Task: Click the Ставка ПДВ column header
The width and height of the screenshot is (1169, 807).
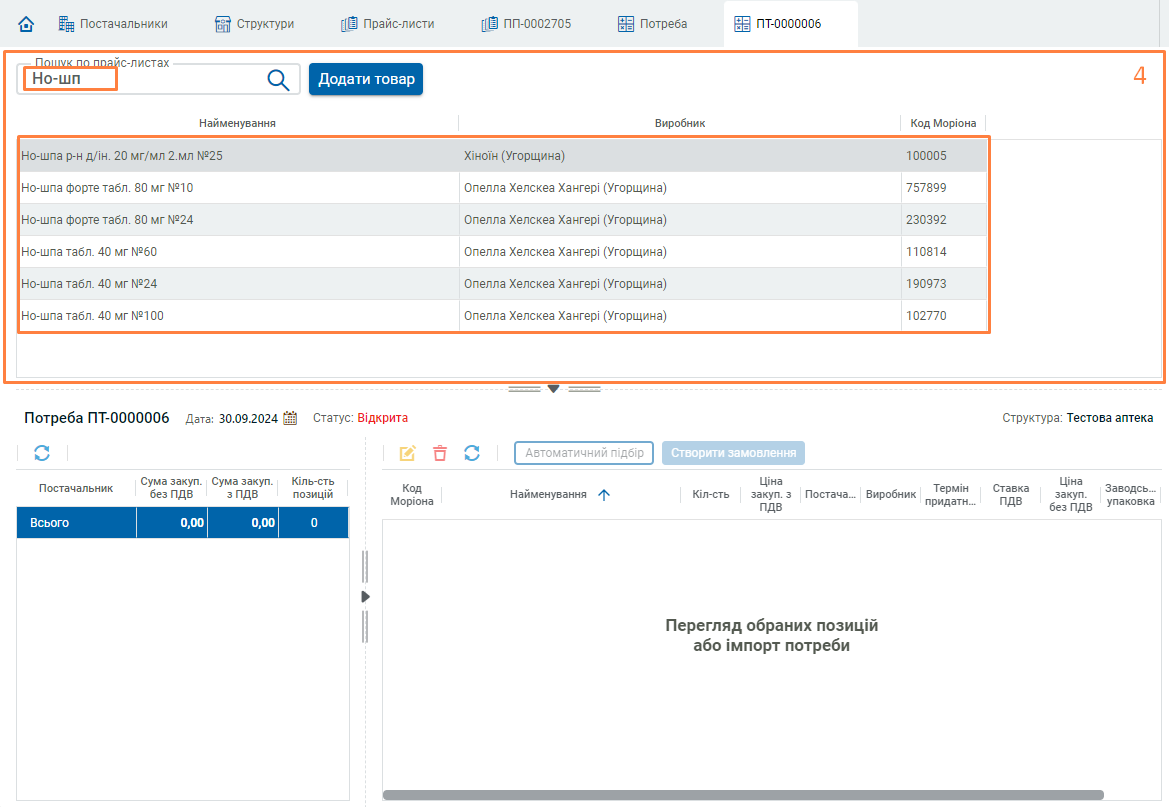Action: 1011,494
